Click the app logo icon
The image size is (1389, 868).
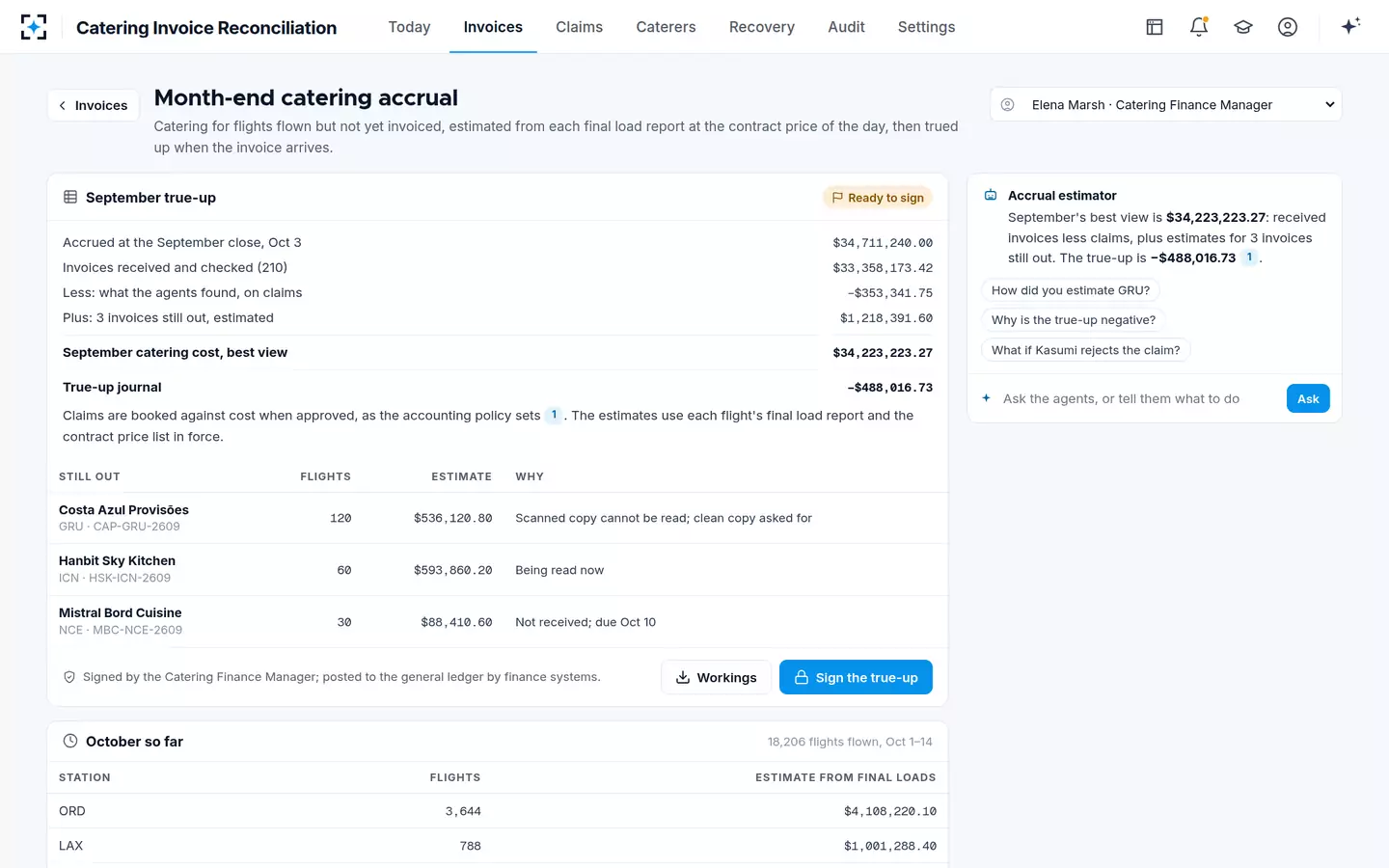[x=34, y=27]
